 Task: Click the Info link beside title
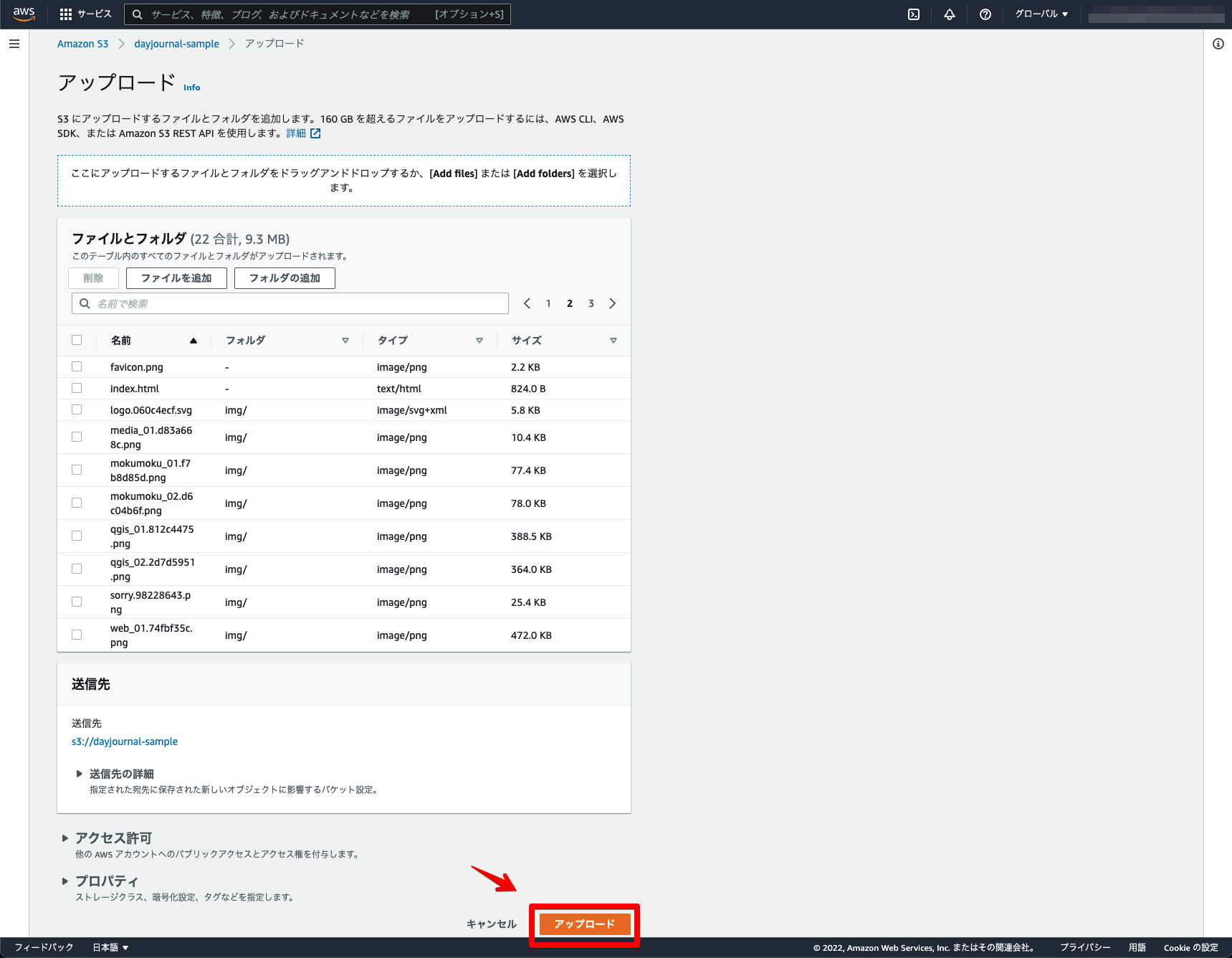[191, 87]
